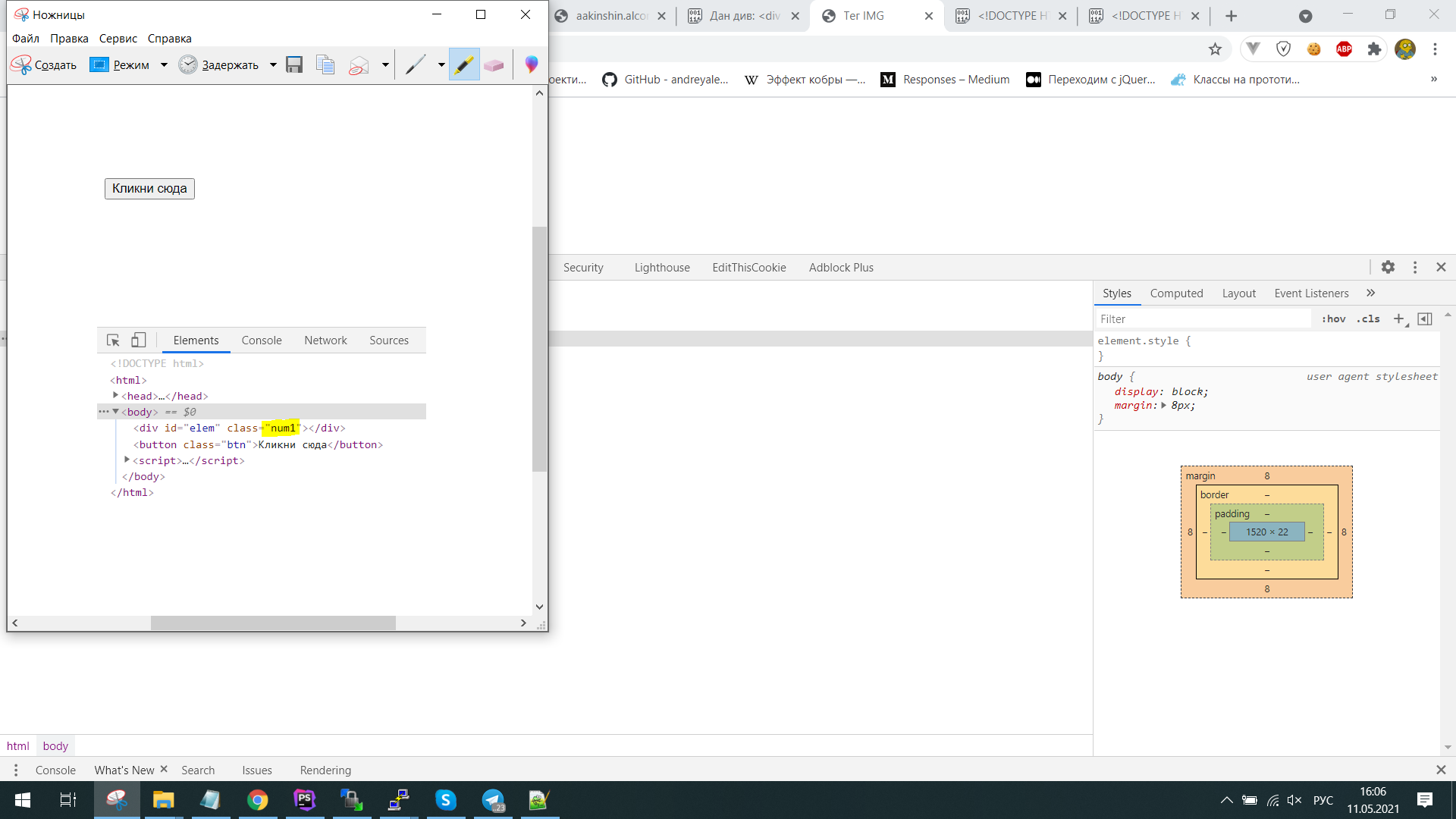Send snip with envelope icon
Image resolution: width=1456 pixels, height=819 pixels.
tap(359, 65)
